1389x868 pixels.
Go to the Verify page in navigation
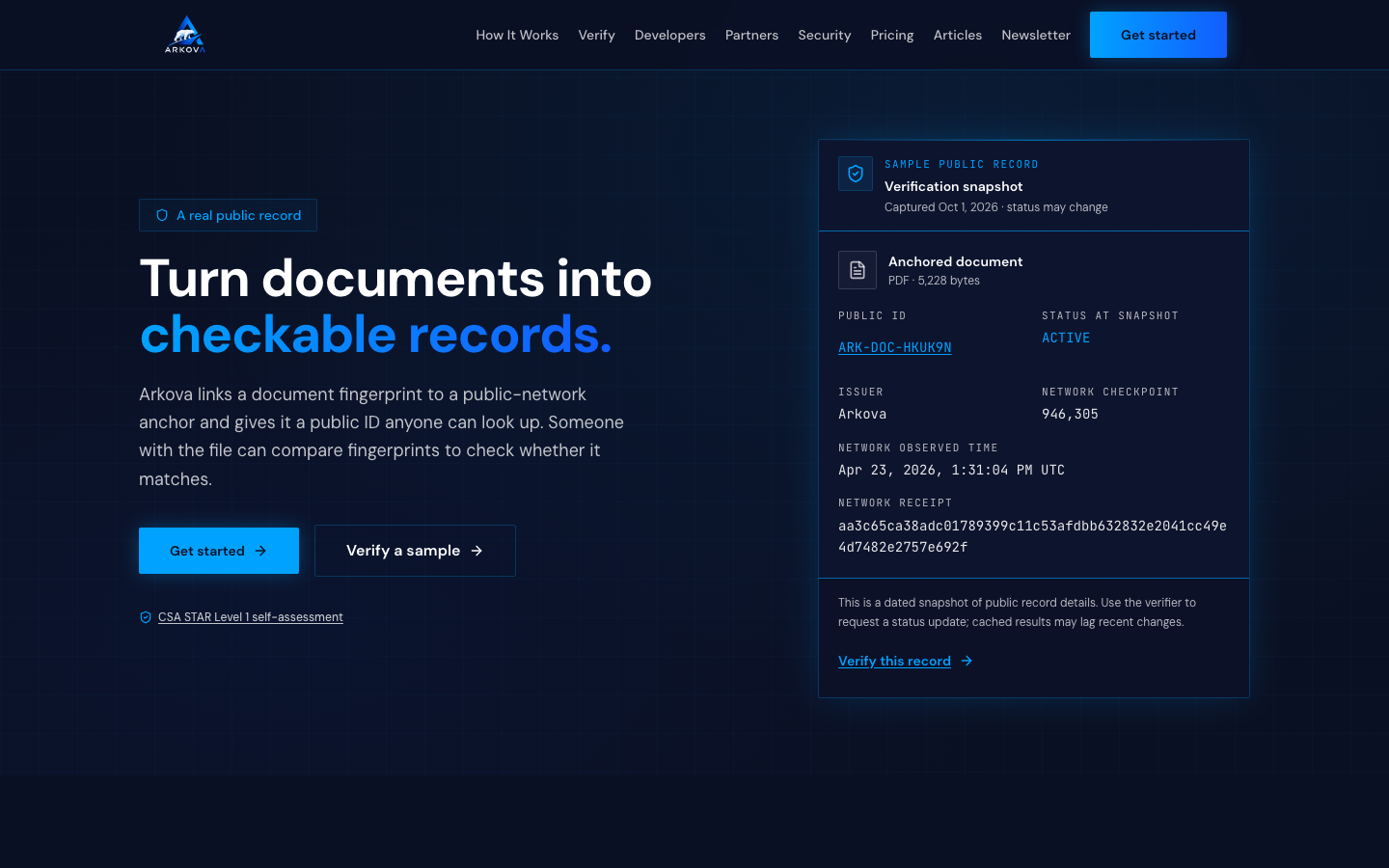(x=596, y=35)
